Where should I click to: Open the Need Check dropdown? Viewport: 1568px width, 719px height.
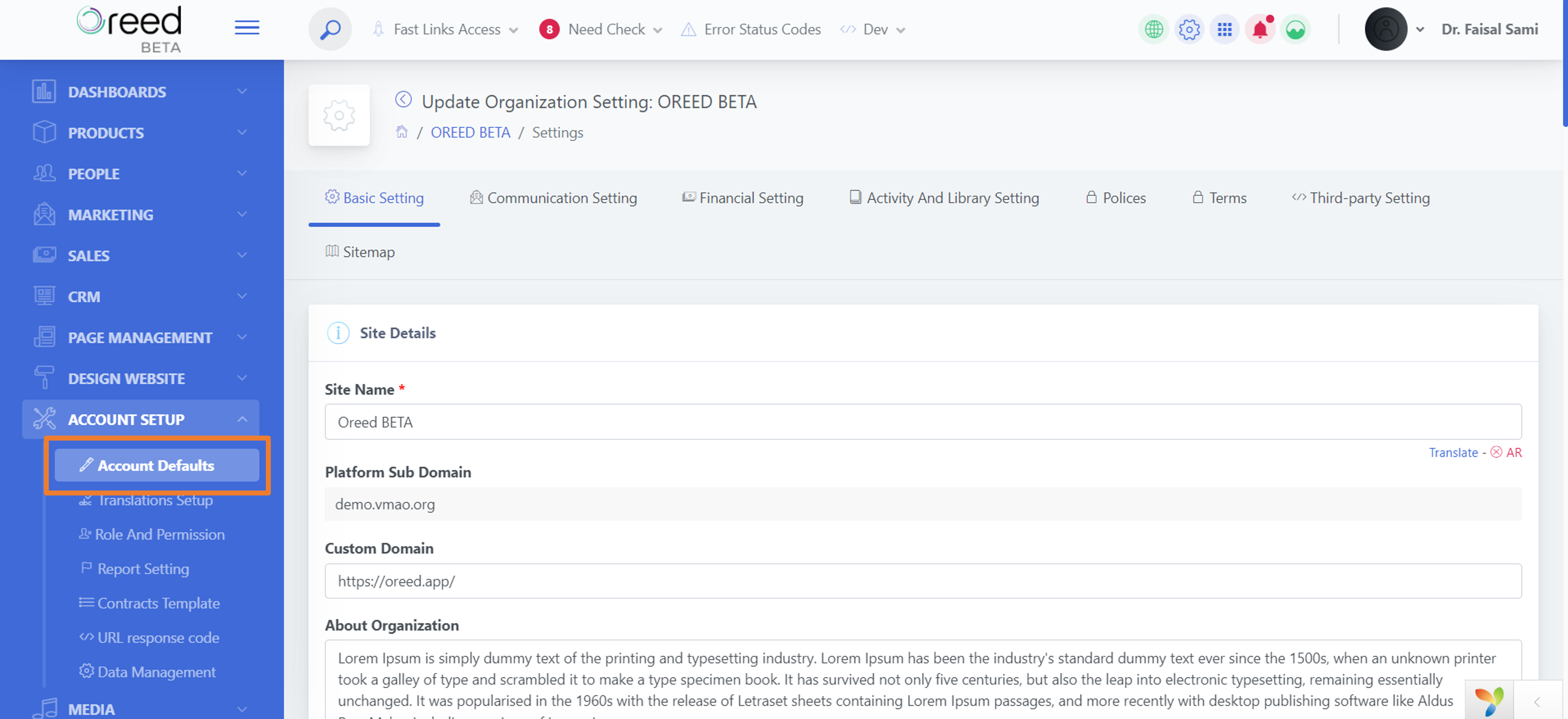pyautogui.click(x=606, y=29)
